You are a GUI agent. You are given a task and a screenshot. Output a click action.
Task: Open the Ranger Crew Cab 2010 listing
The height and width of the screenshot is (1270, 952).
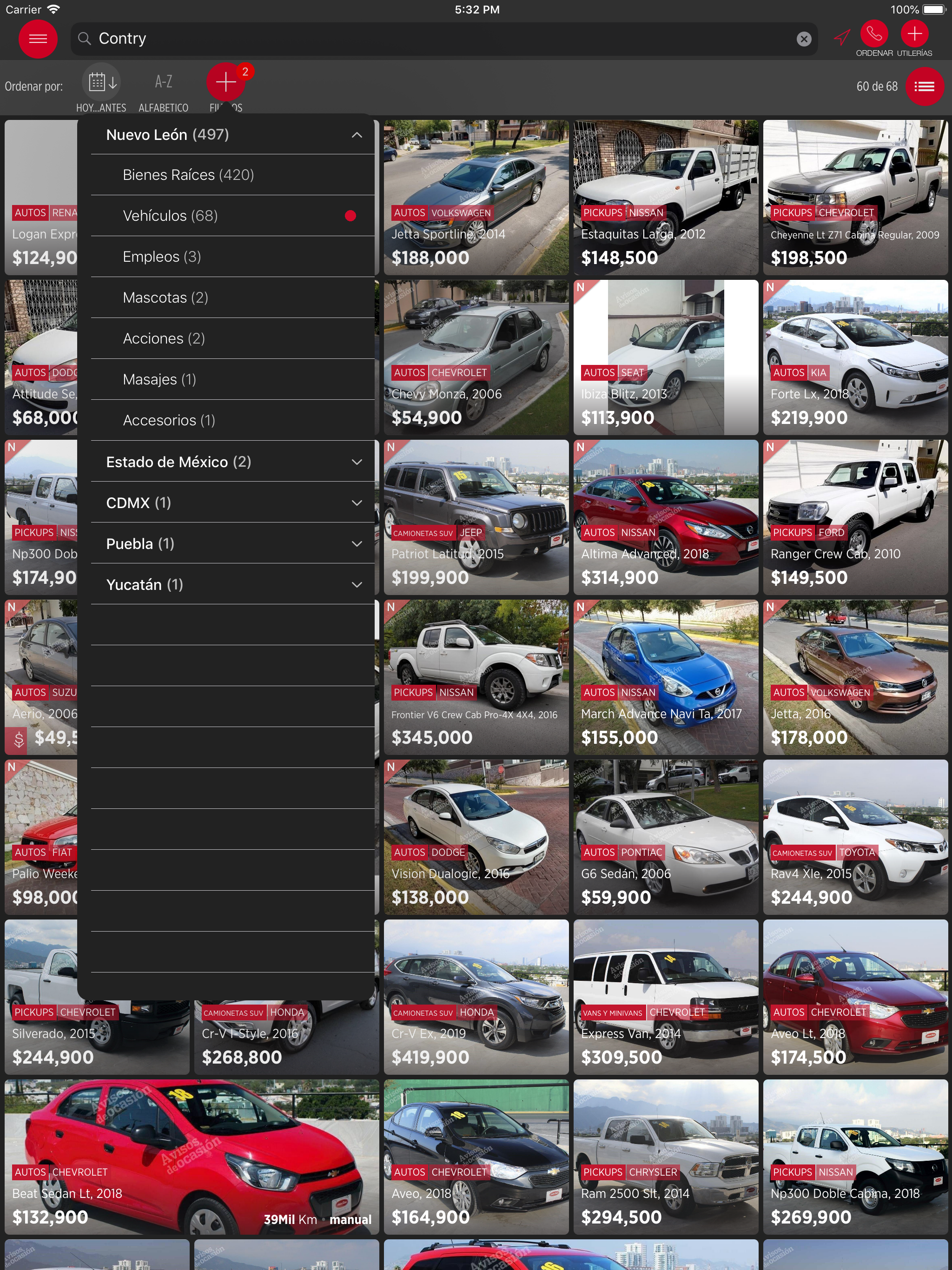pyautogui.click(x=855, y=517)
